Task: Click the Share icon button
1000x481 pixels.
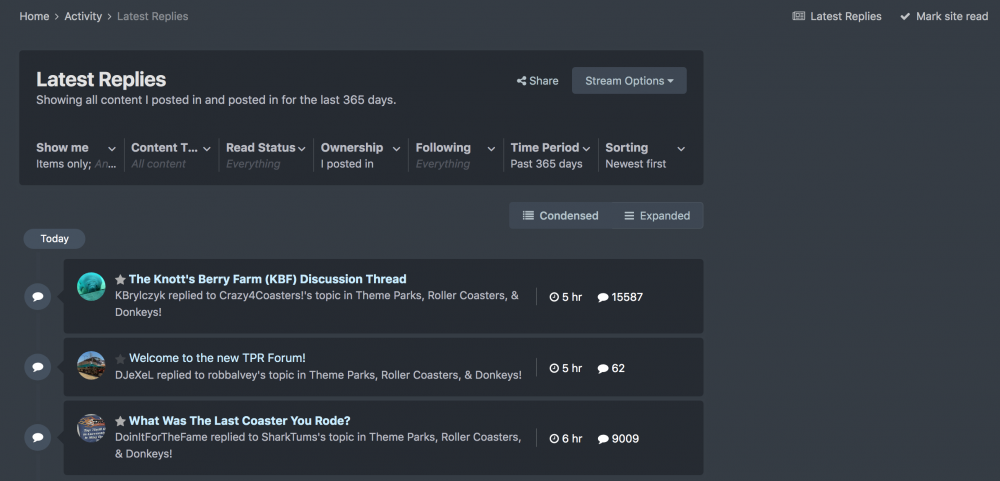Action: click(522, 81)
